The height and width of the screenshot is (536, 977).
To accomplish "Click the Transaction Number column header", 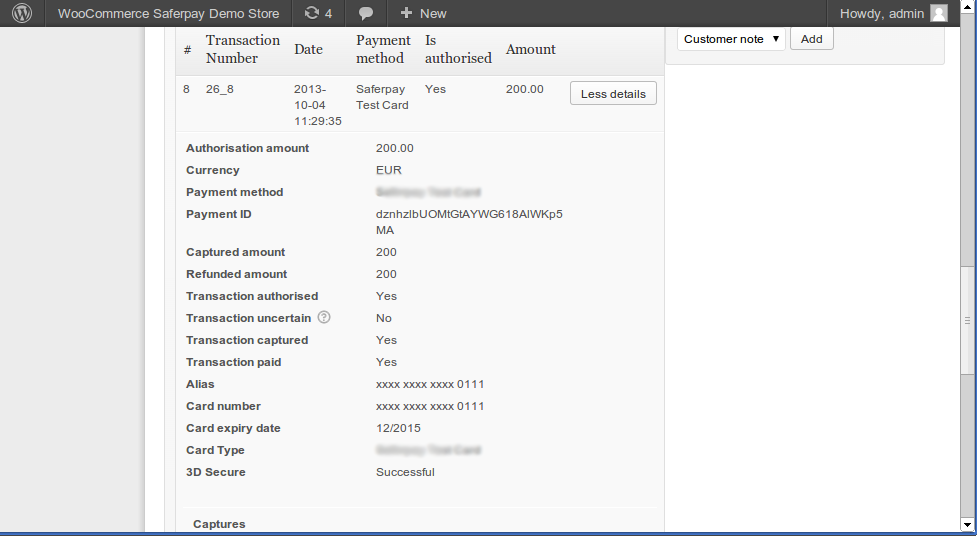I will (243, 49).
